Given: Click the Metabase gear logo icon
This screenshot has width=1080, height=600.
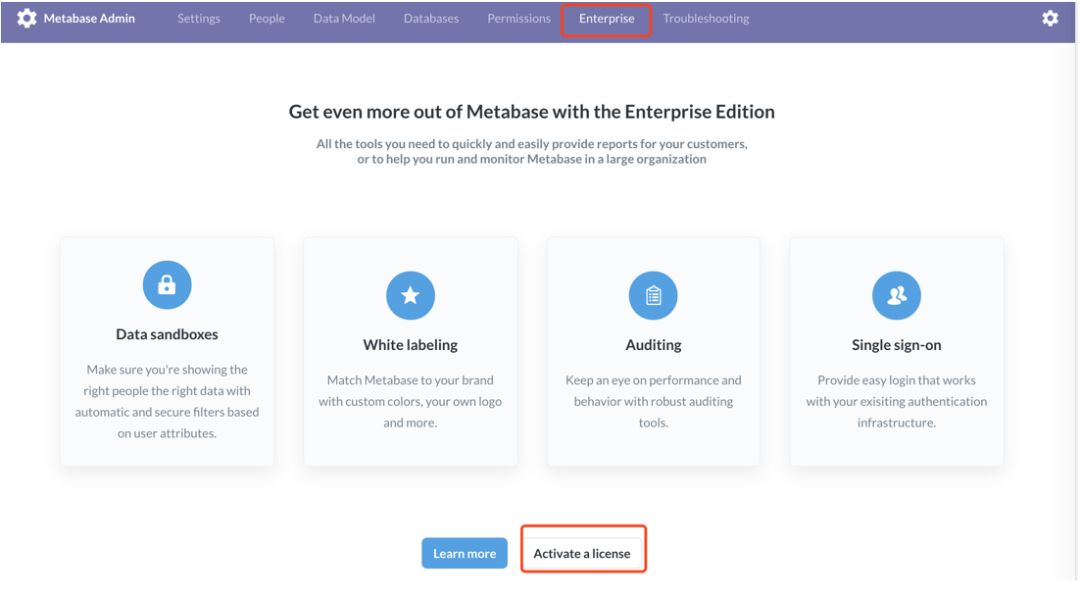Looking at the screenshot, I should pos(27,18).
